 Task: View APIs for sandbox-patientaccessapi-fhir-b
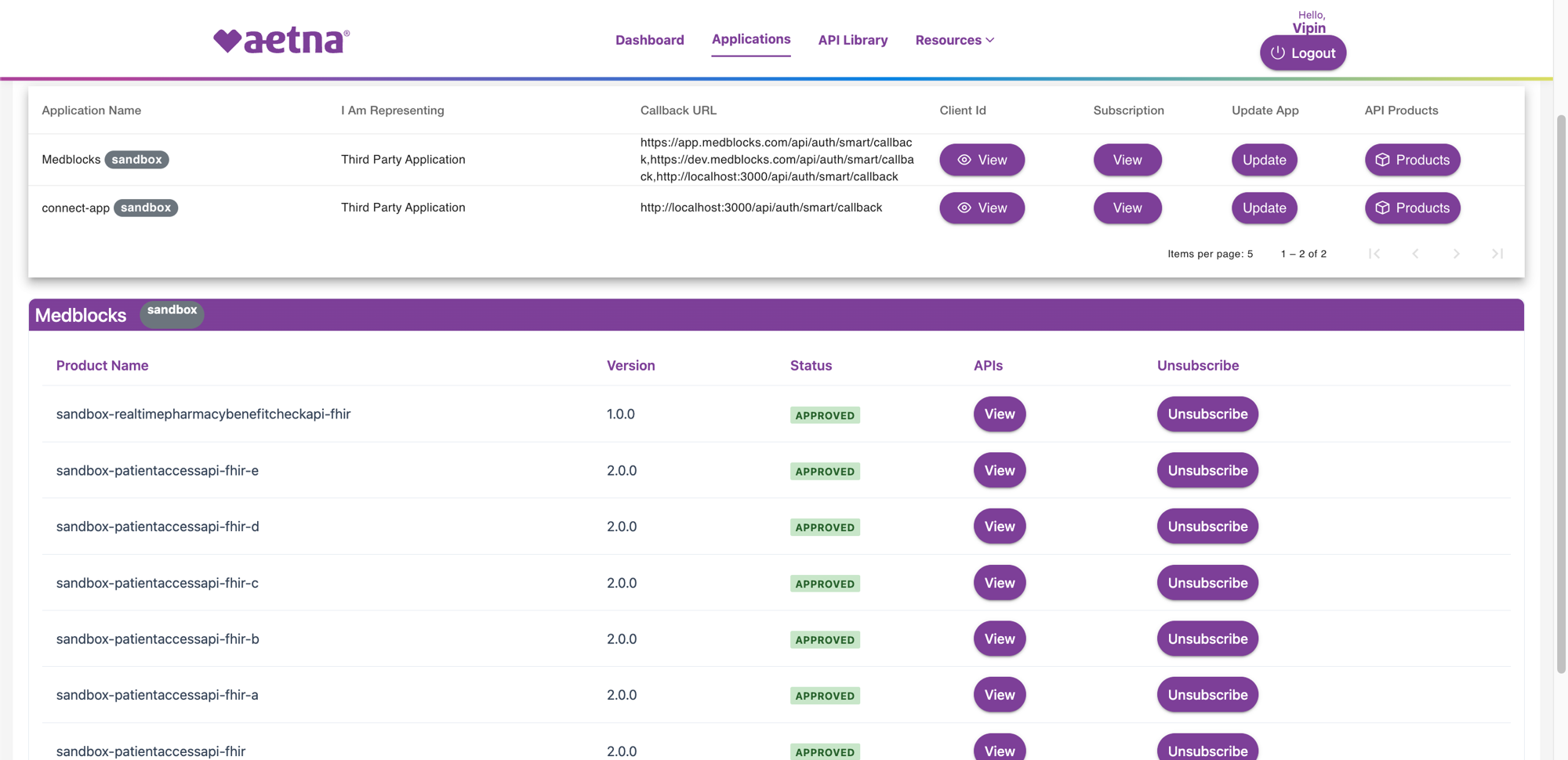(x=999, y=639)
